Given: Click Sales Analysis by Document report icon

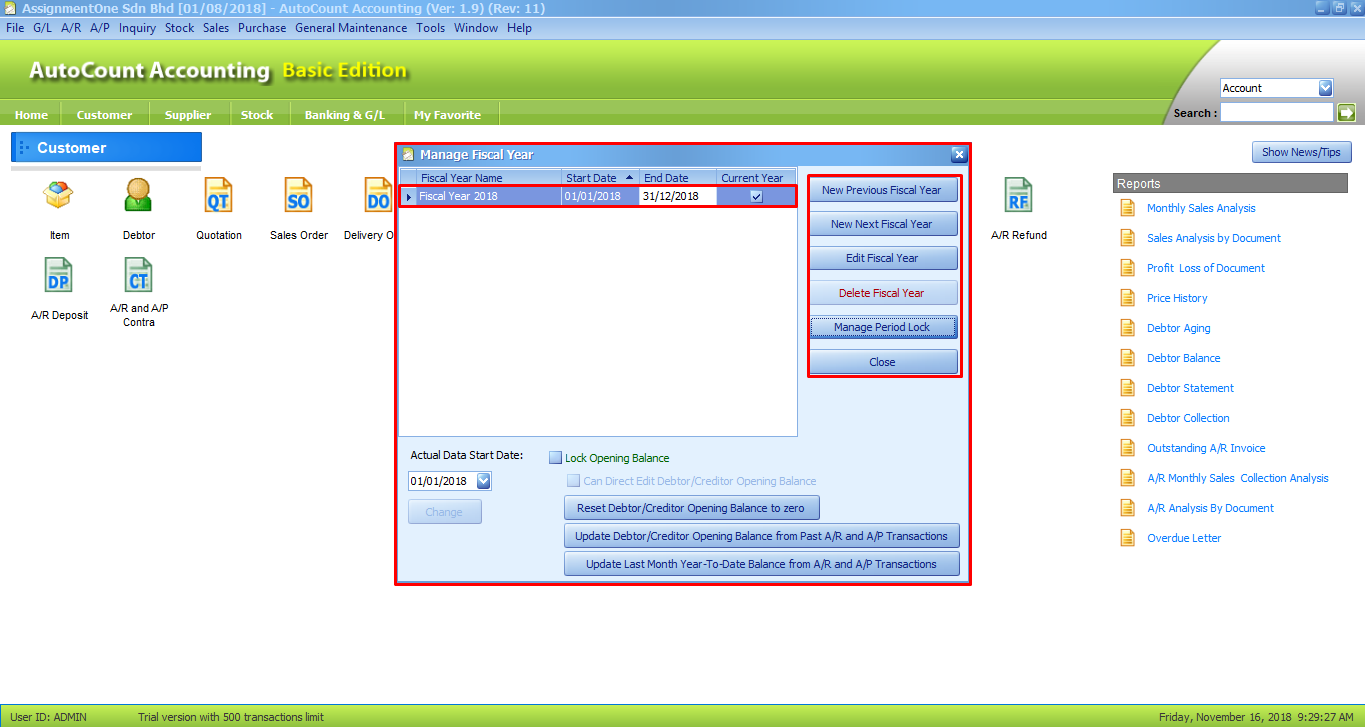Looking at the screenshot, I should pos(1128,238).
